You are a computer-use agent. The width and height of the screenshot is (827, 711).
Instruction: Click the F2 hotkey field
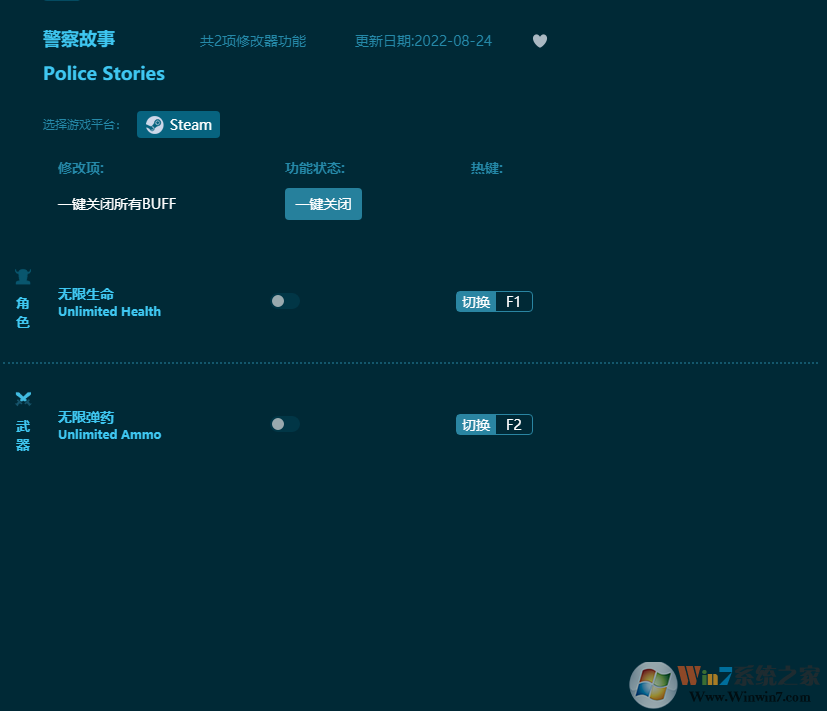tap(514, 425)
